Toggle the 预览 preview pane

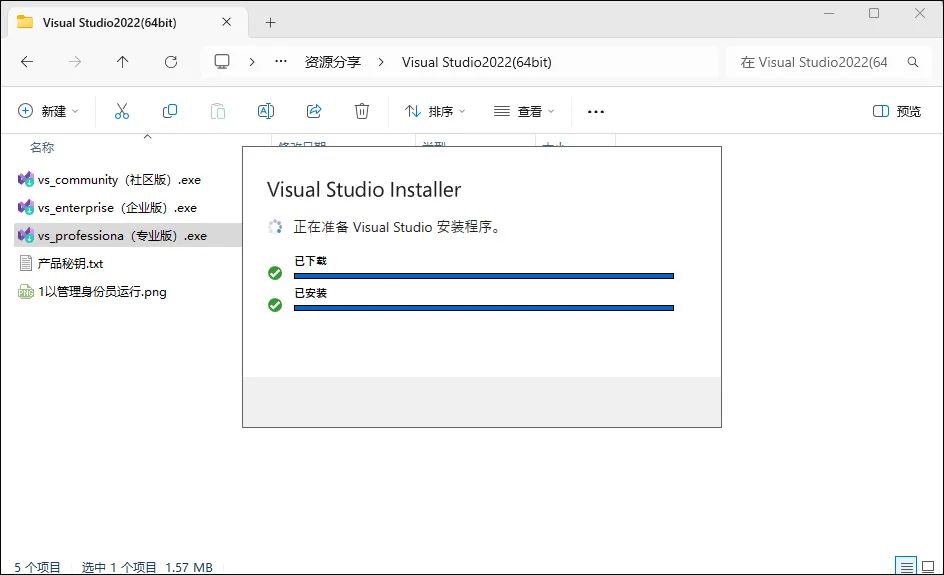pyautogui.click(x=897, y=111)
